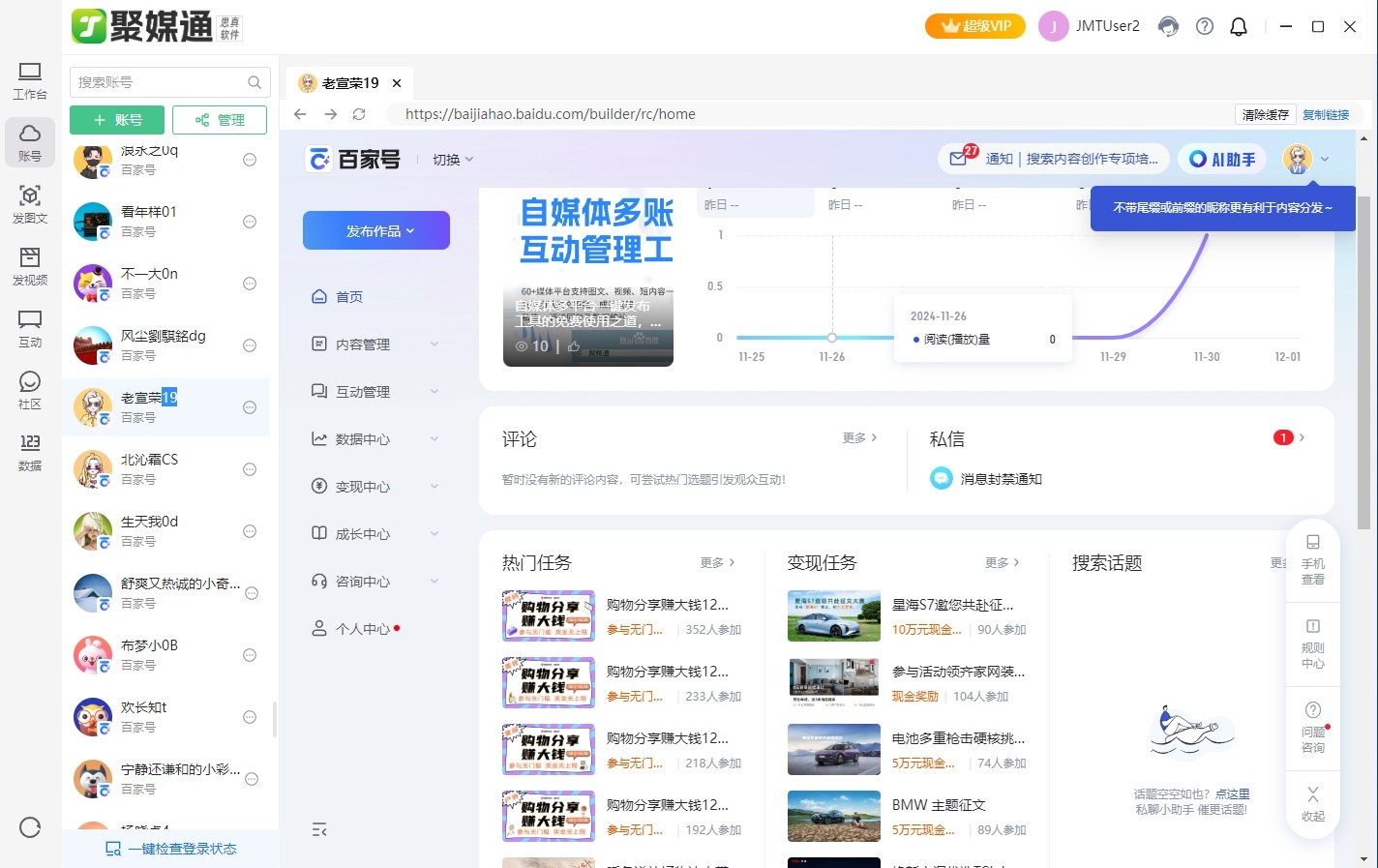Open the 数据 sidebar icon
Image resolution: width=1378 pixels, height=868 pixels.
coord(30,452)
